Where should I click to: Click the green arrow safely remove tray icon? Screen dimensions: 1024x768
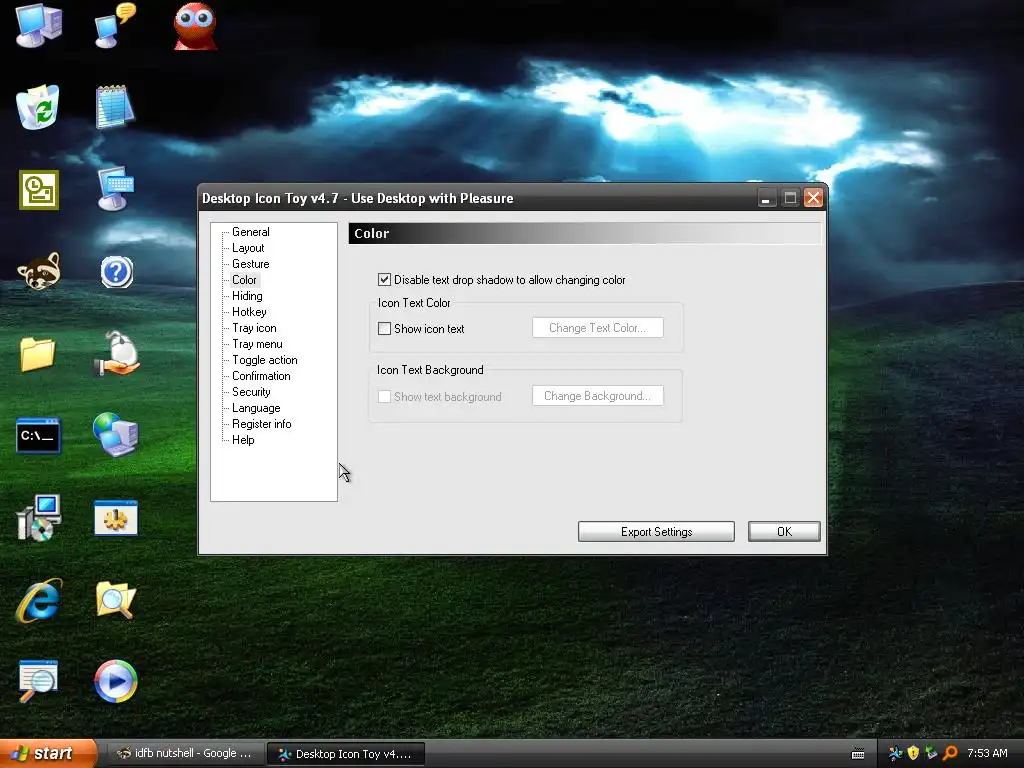[931, 753]
